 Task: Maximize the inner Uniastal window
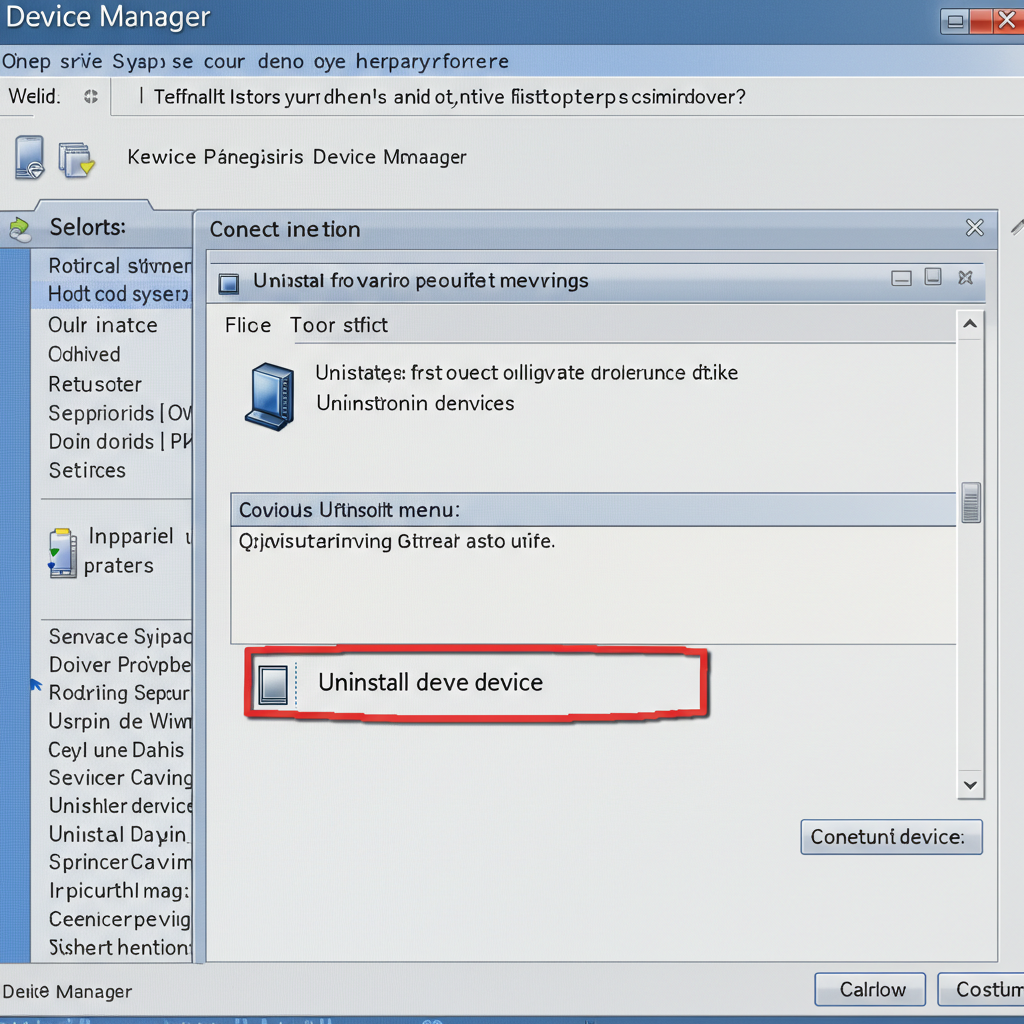pyautogui.click(x=933, y=277)
